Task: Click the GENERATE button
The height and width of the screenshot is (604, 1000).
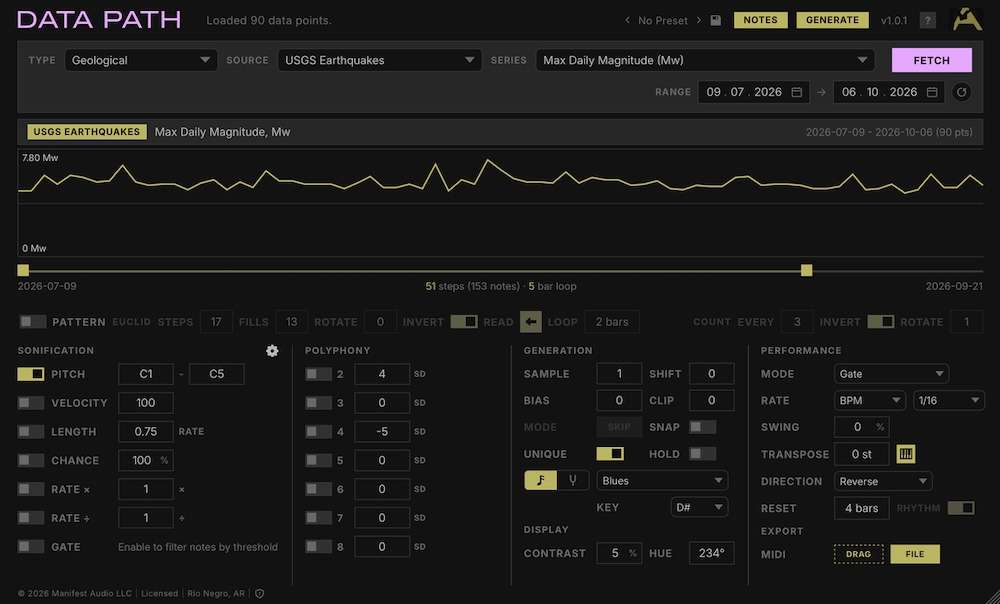Action: coord(832,20)
